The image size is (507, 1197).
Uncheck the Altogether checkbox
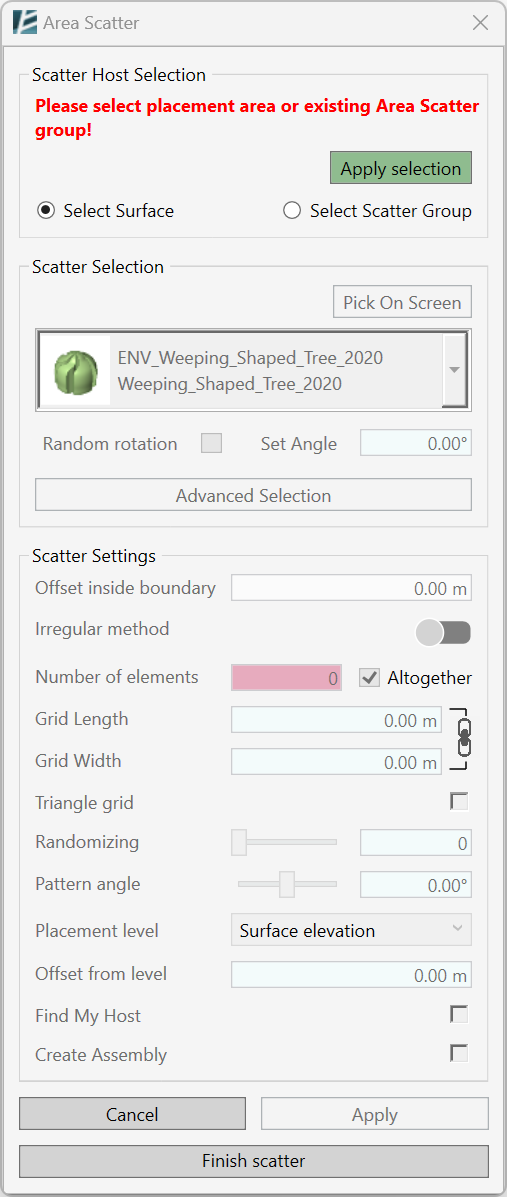coord(370,677)
